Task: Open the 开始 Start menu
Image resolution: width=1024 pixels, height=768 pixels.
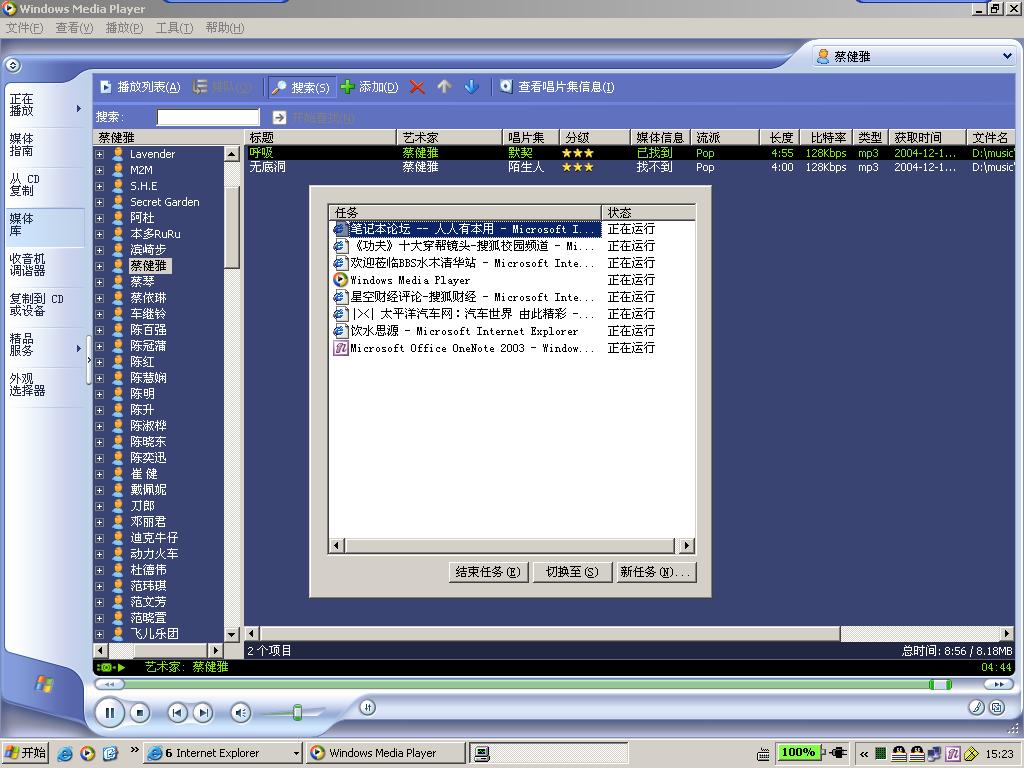Action: tap(25, 753)
